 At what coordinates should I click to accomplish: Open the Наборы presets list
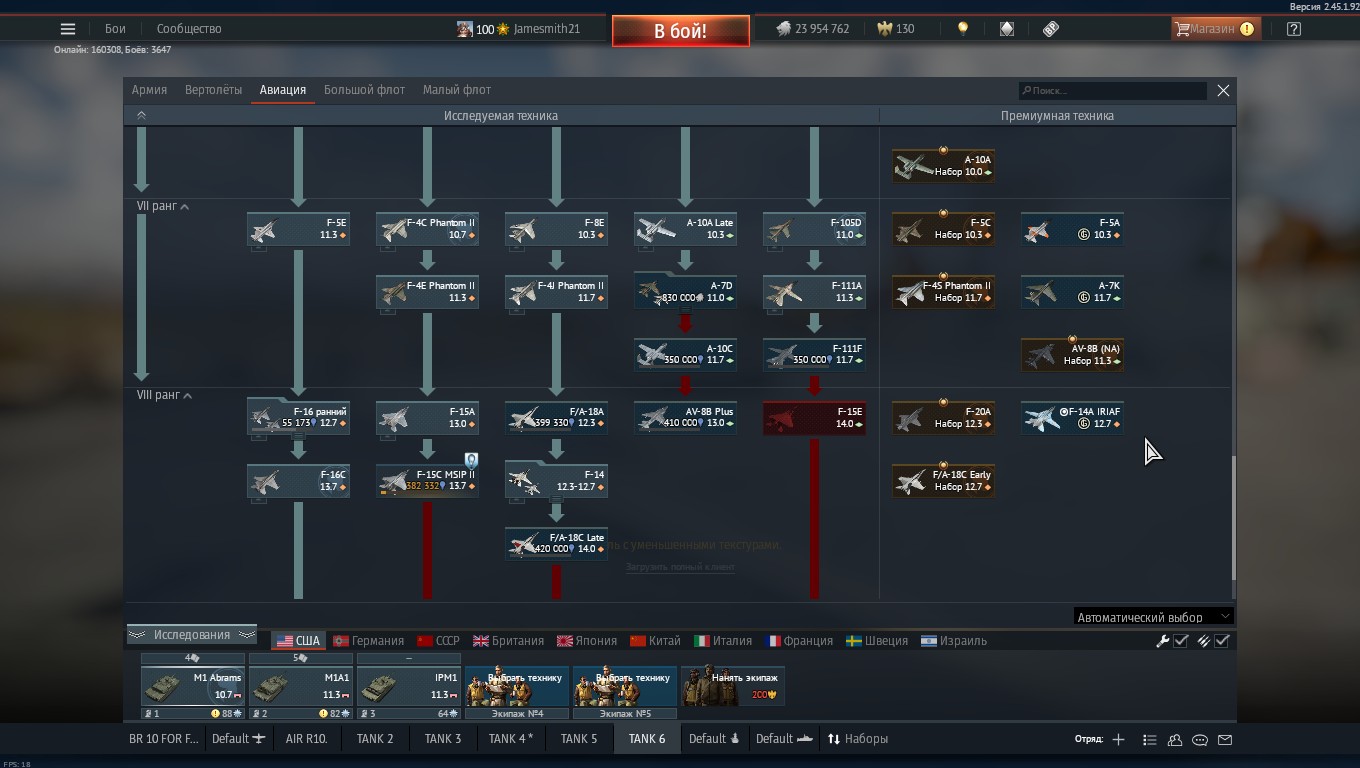click(x=857, y=739)
